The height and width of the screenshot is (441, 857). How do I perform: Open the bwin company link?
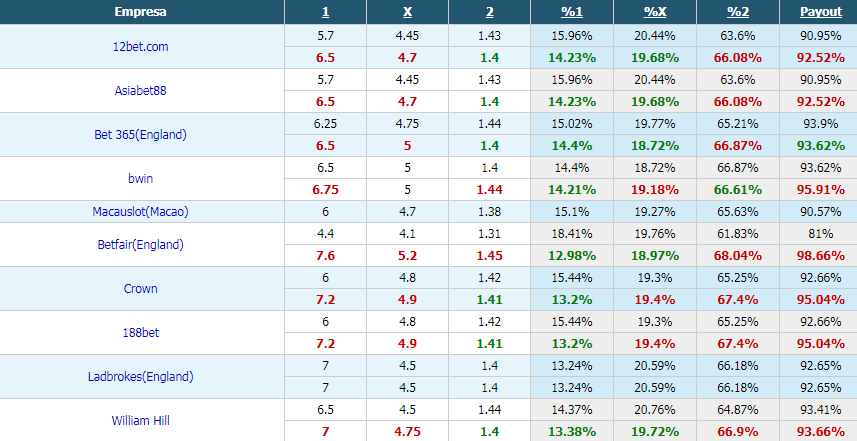[x=140, y=179]
